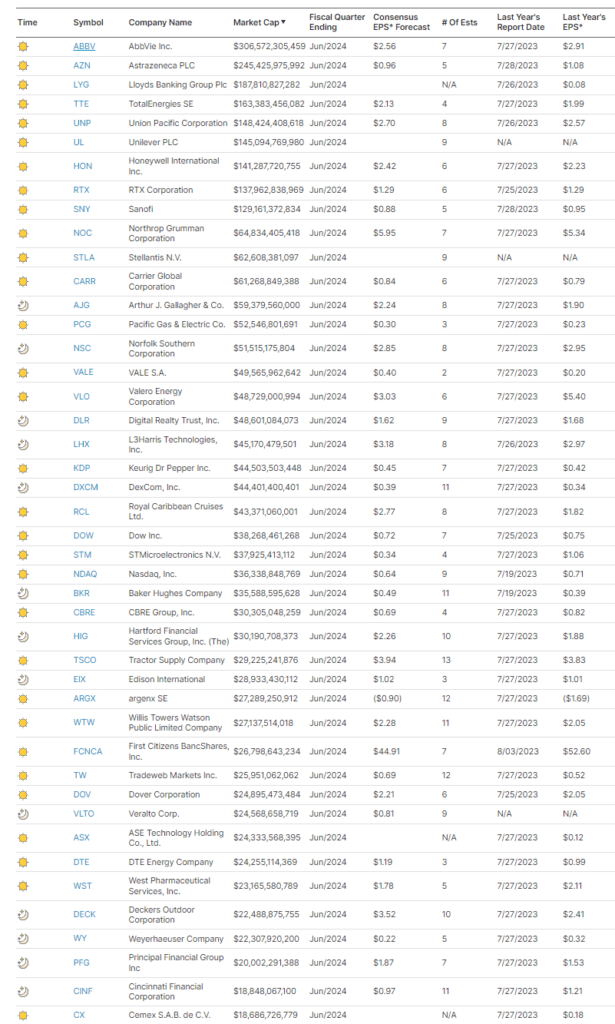Image resolution: width=615 pixels, height=1024 pixels.
Task: Open the RTX symbol link
Action: click(82, 190)
